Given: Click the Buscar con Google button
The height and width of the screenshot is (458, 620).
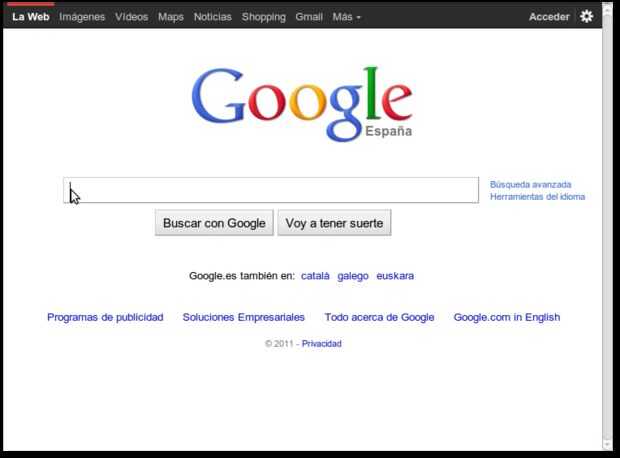Looking at the screenshot, I should 214,223.
